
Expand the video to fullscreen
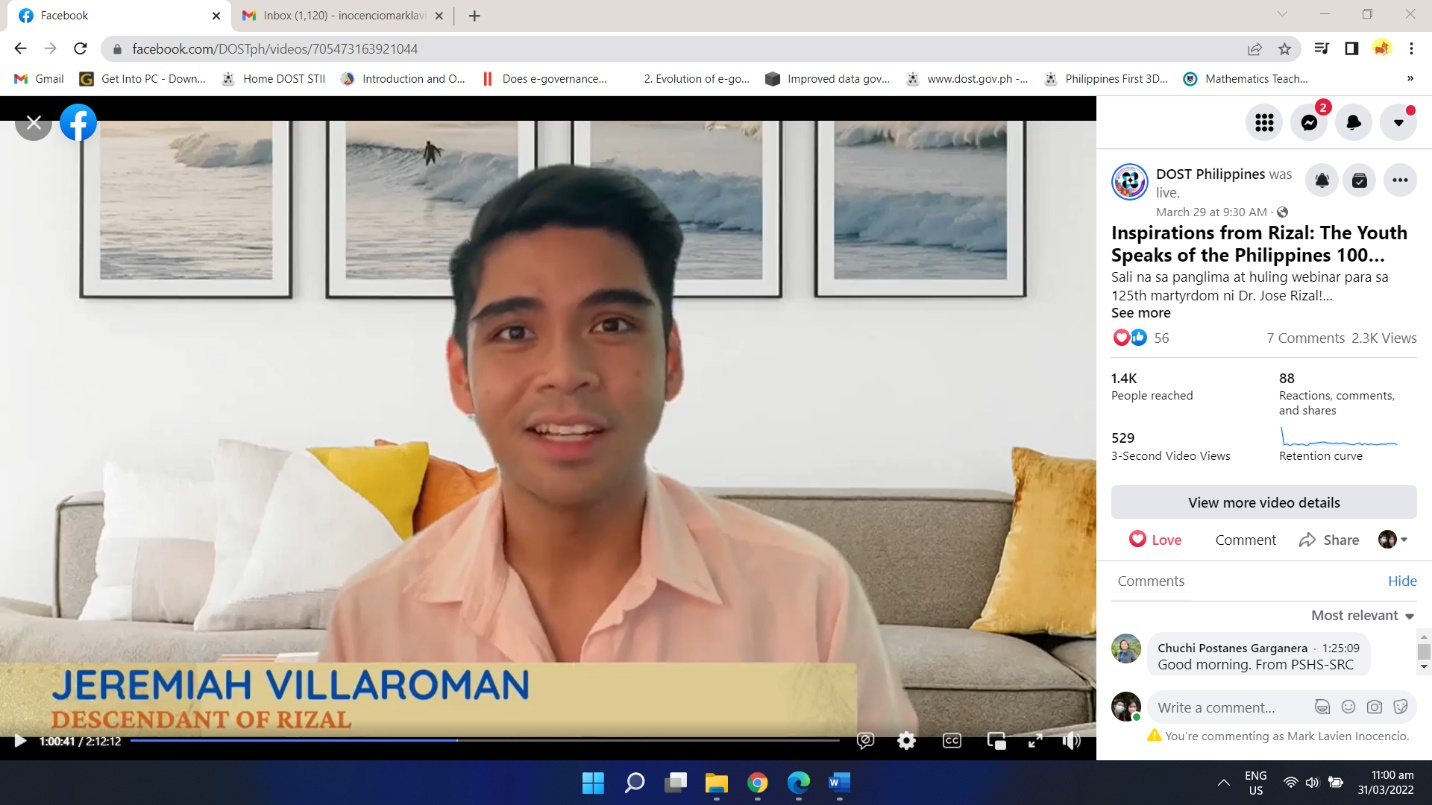coord(1035,741)
